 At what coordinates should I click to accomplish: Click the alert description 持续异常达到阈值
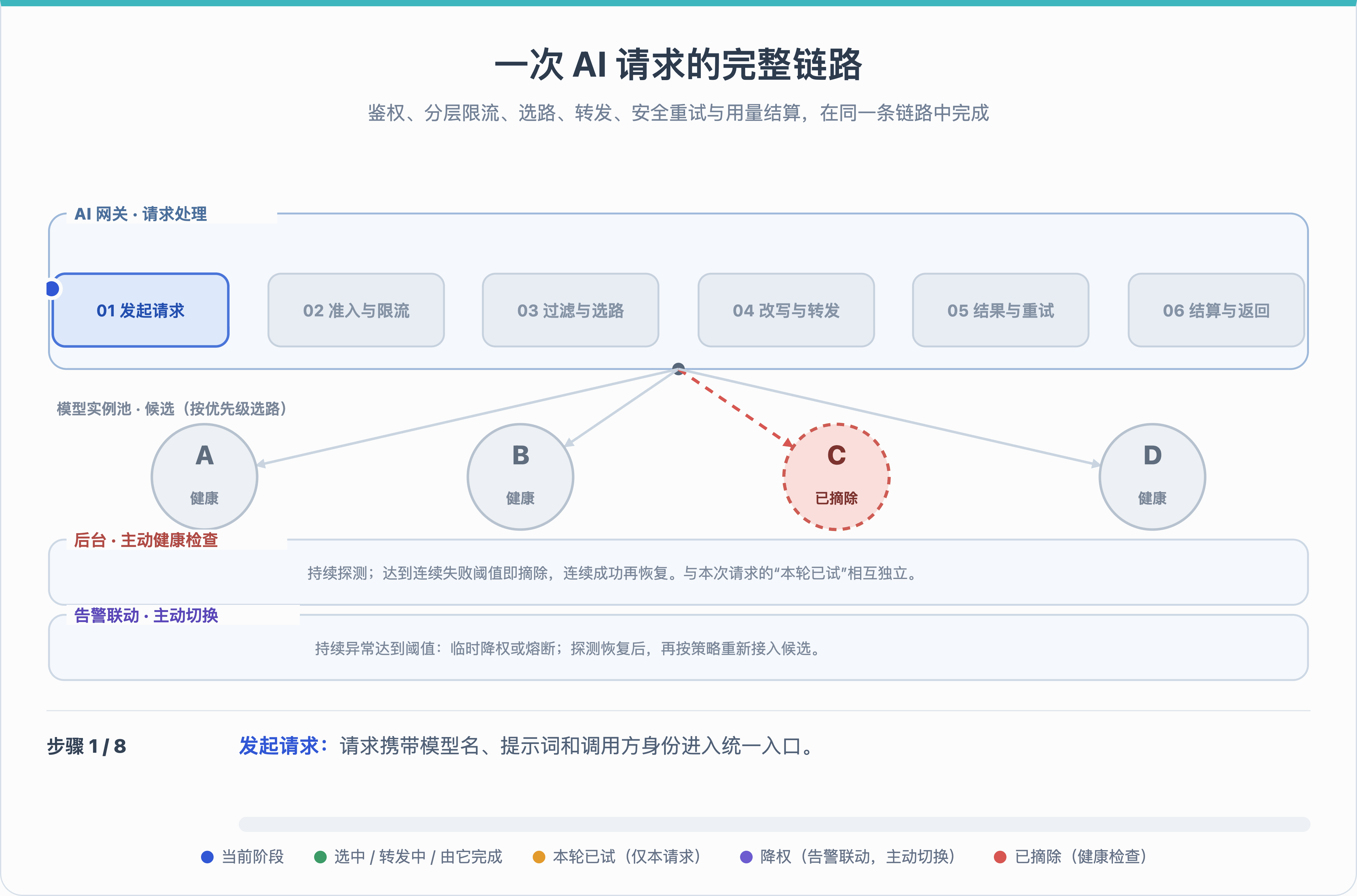(569, 648)
